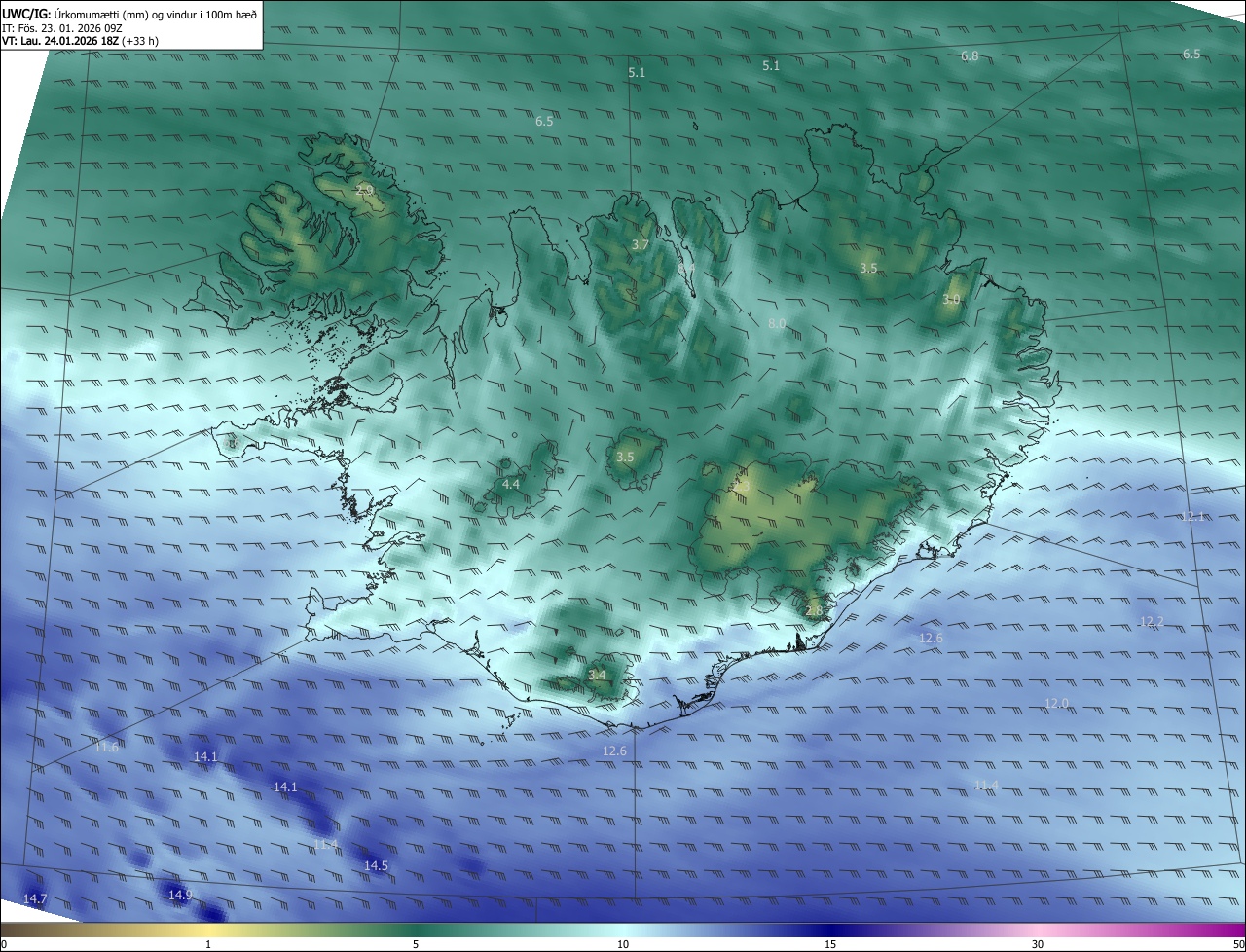The width and height of the screenshot is (1246, 952).
Task: Select the 11.6 value label in the southwest
Action: click(x=106, y=747)
